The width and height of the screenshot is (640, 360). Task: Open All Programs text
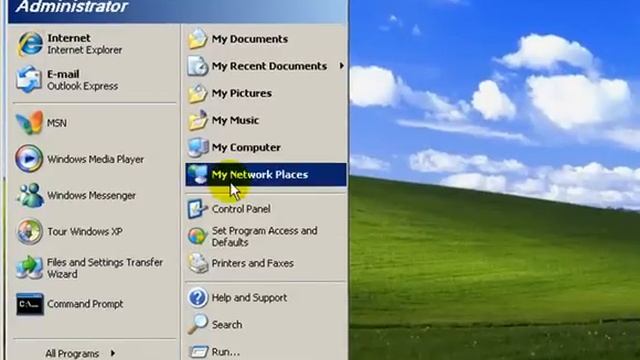point(72,353)
